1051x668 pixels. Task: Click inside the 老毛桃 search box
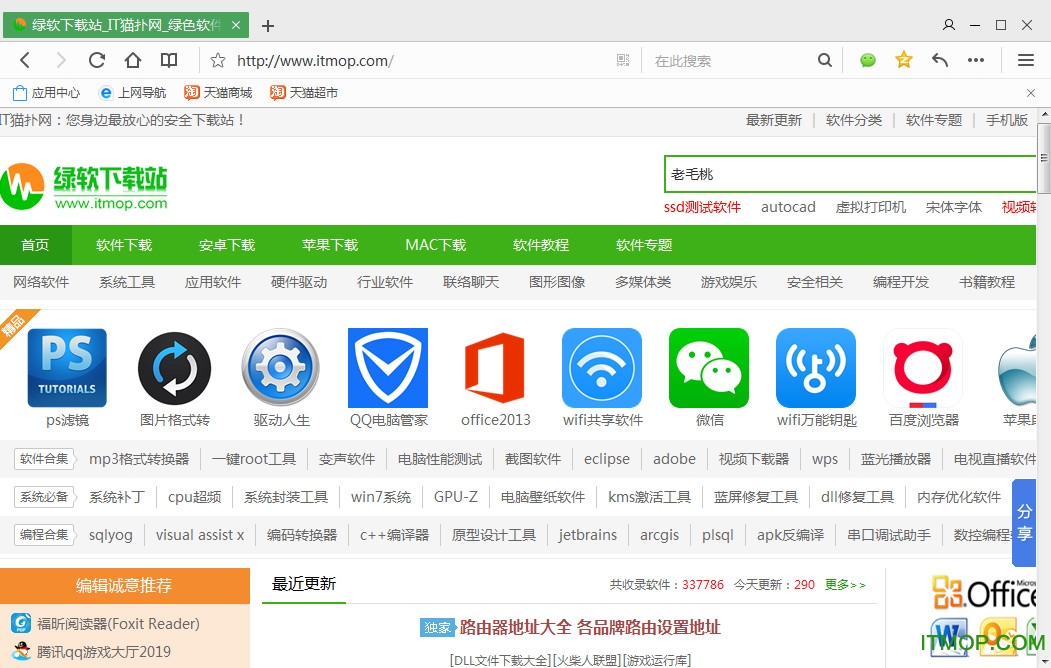(x=850, y=173)
